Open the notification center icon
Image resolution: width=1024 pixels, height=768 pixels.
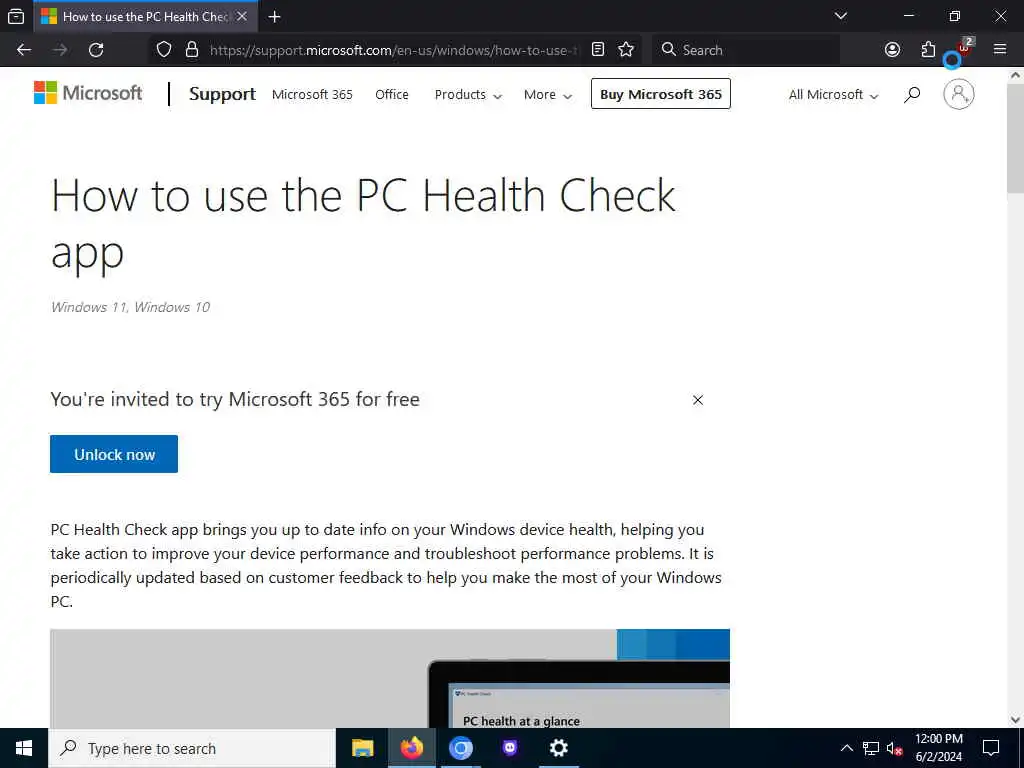991,748
